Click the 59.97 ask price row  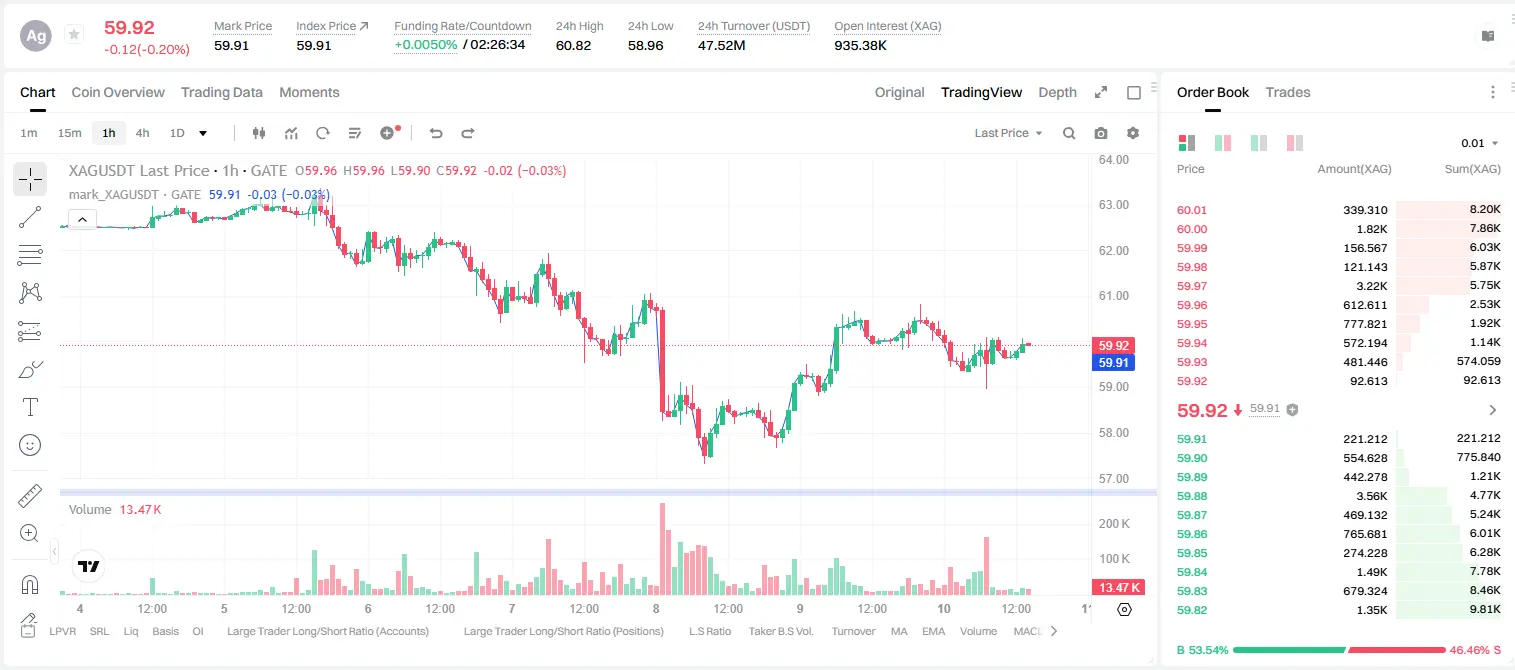click(x=1339, y=286)
